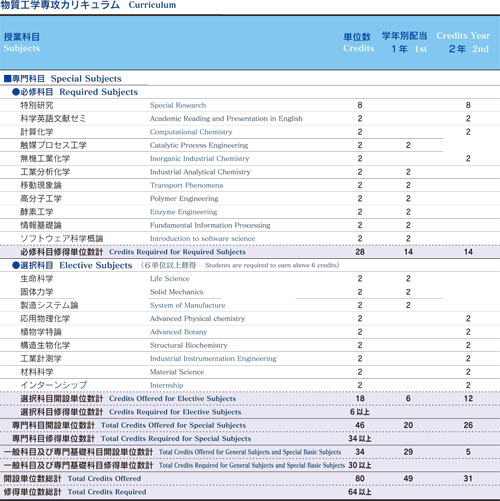Click Introduction to software science text
Viewport: 500px width, 501px height.
[x=202, y=239]
